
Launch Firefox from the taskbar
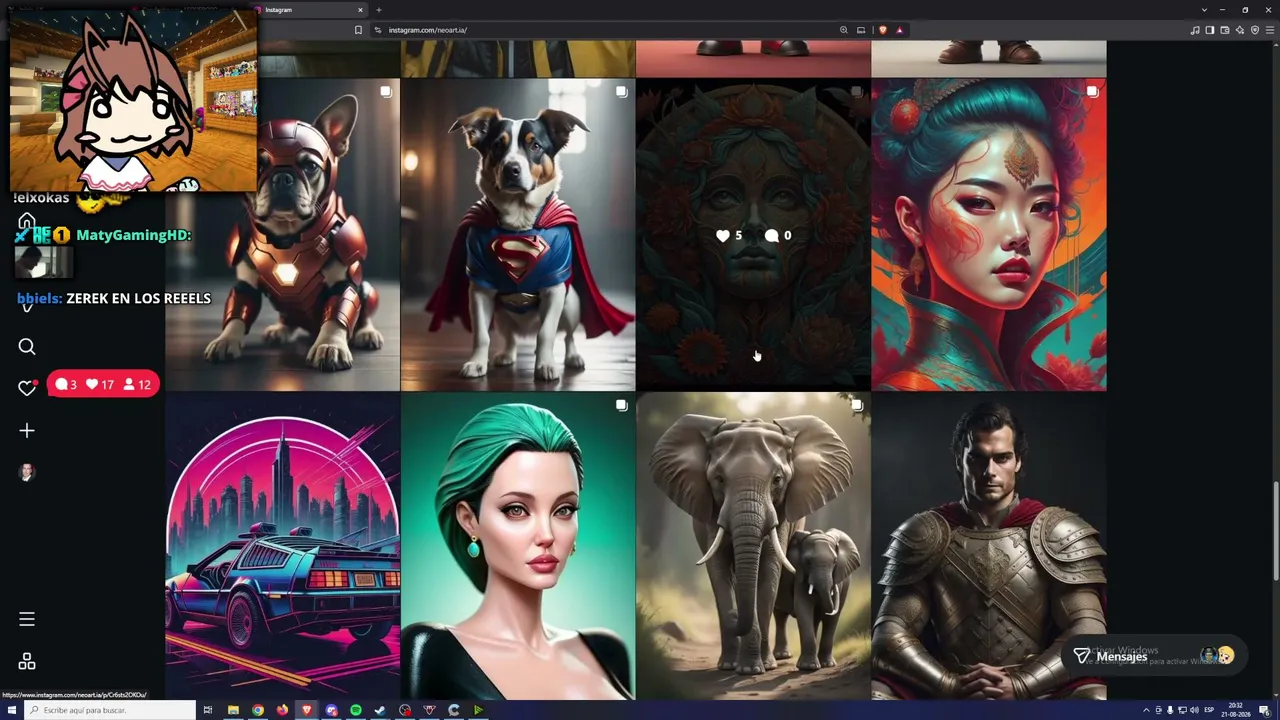(282, 710)
